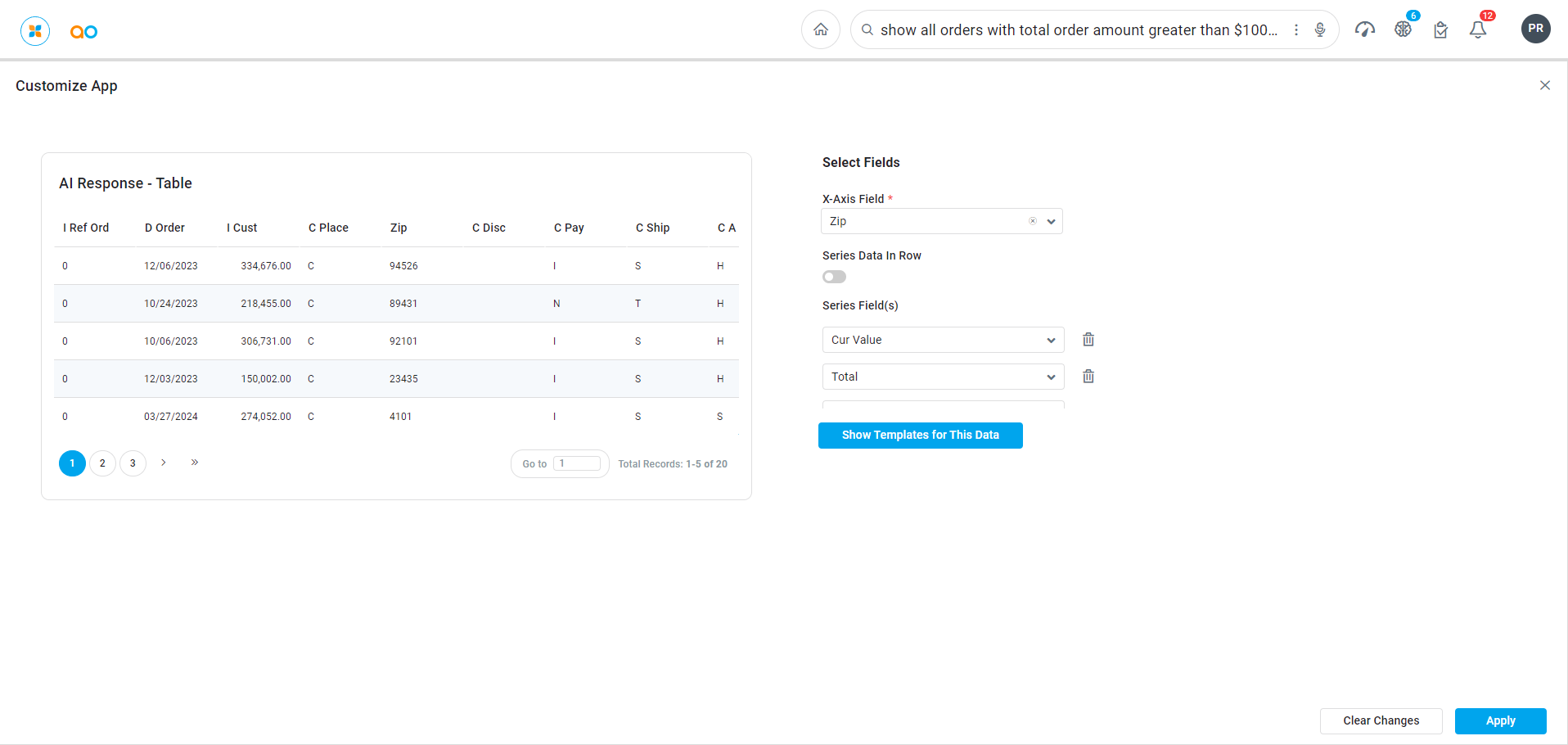Toggle Series Data In Row switch

tap(834, 277)
